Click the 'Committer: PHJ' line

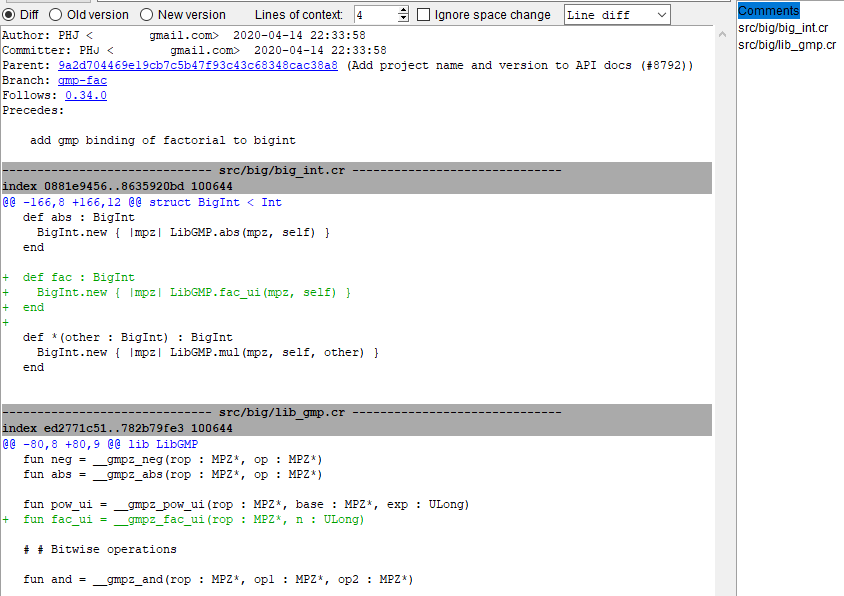(194, 51)
